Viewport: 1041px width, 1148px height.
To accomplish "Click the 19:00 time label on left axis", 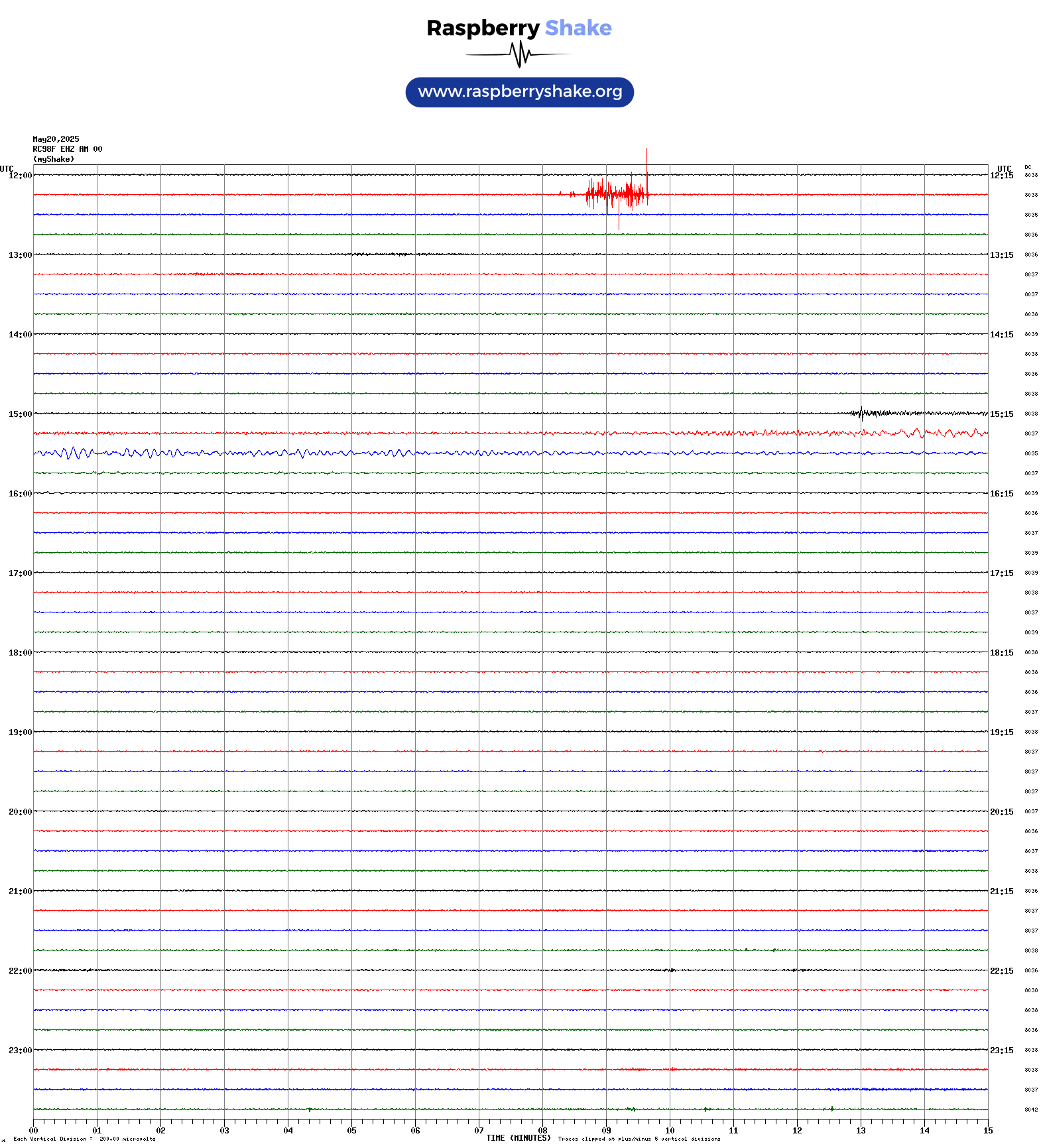I will pos(20,732).
